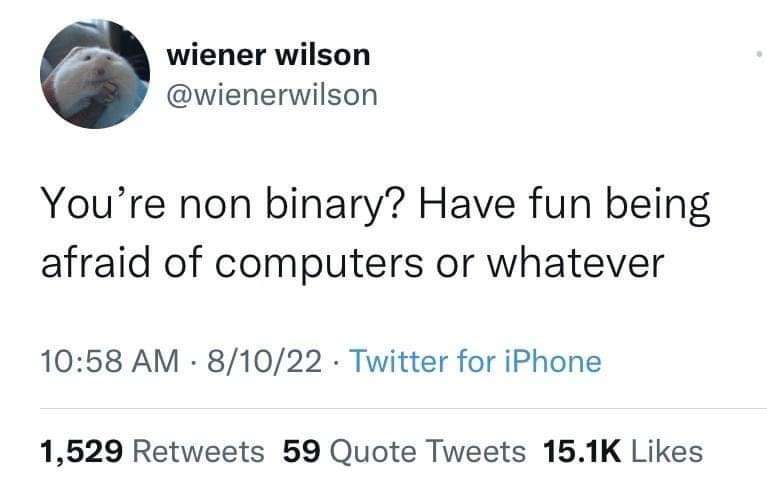Click the word "Likes" label
The height and width of the screenshot is (493, 767).
coord(667,451)
